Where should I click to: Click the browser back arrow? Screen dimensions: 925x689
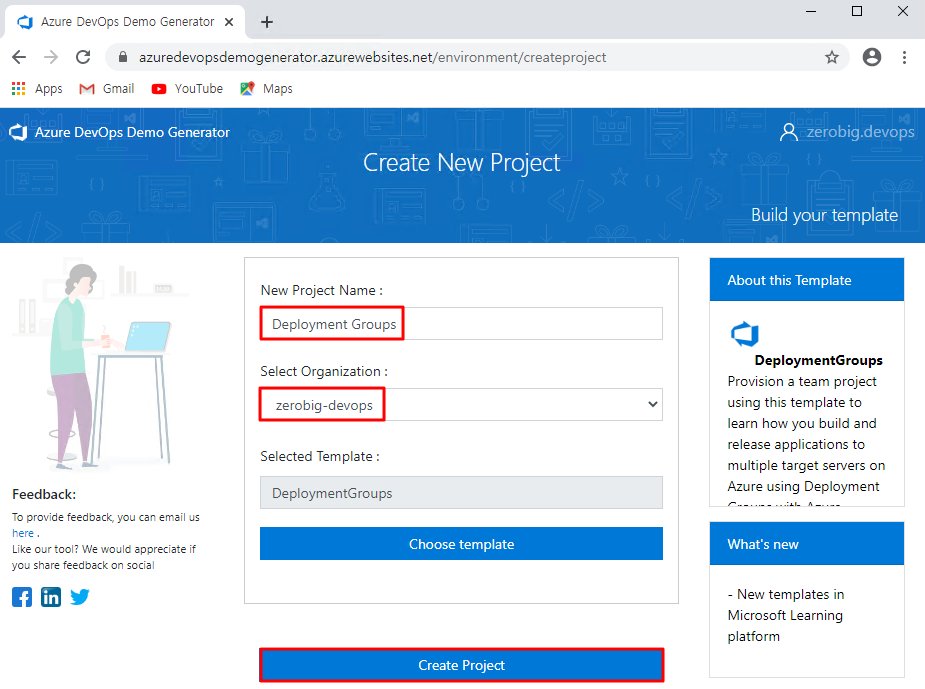19,57
